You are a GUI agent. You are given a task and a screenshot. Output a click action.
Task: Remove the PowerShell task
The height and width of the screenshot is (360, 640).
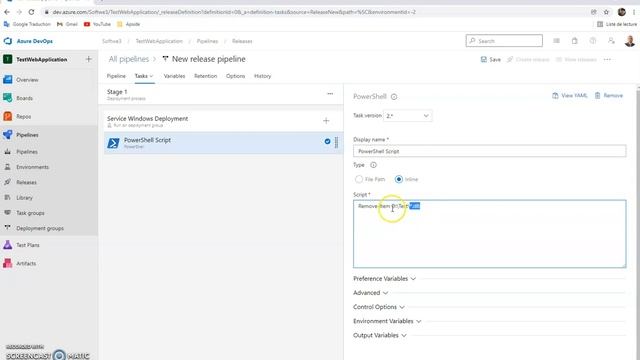609,96
